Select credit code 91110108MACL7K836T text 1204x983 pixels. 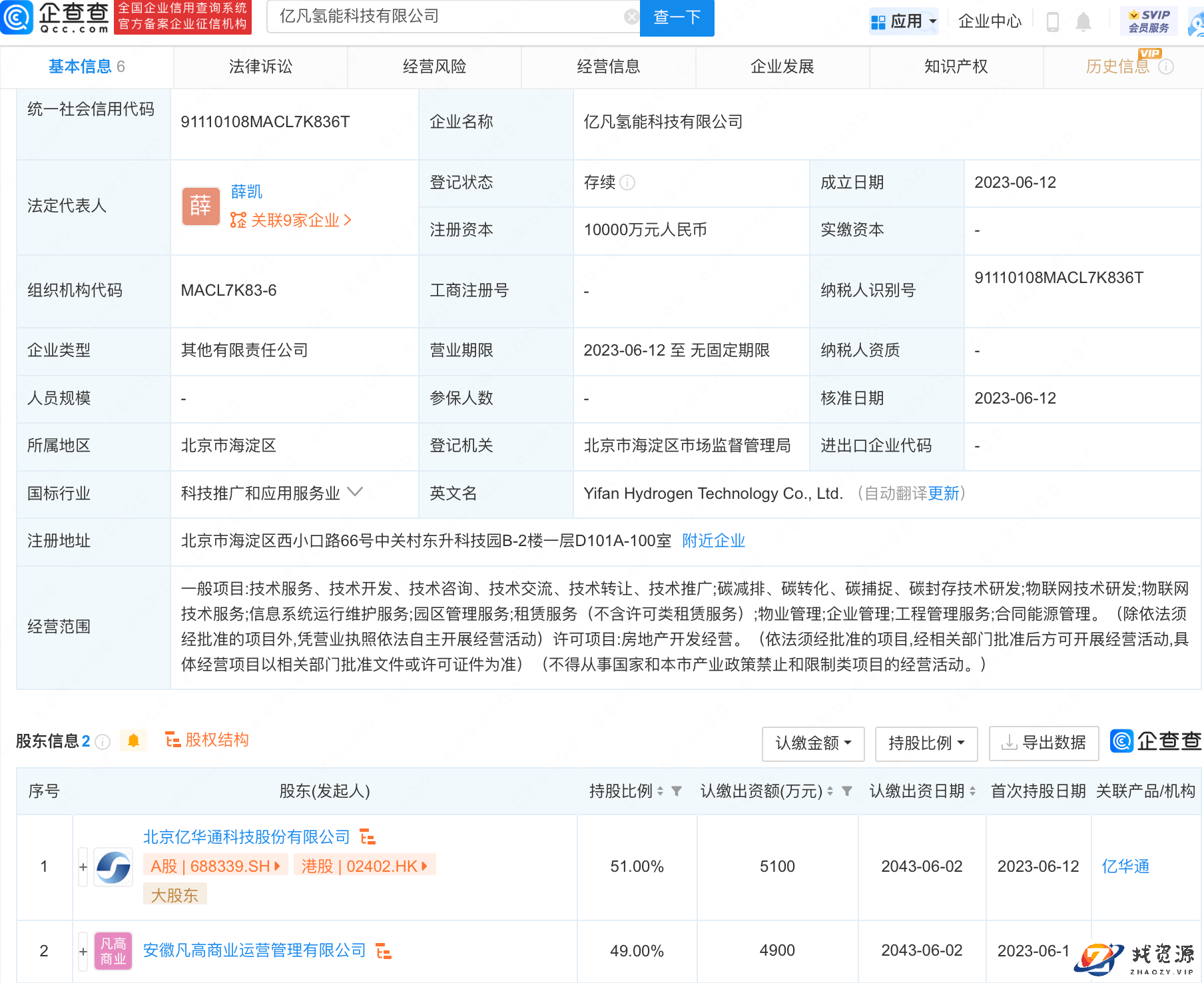[x=265, y=122]
